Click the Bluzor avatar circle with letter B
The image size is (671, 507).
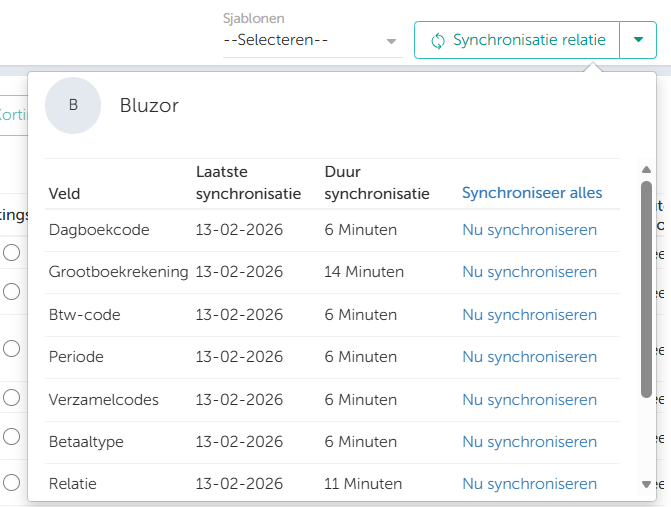(73, 105)
